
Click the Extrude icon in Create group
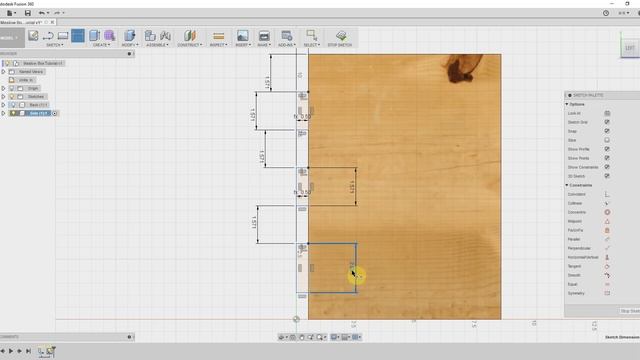pos(94,36)
